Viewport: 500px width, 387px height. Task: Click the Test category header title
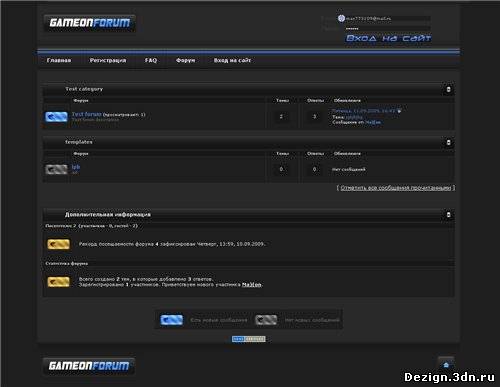click(84, 89)
